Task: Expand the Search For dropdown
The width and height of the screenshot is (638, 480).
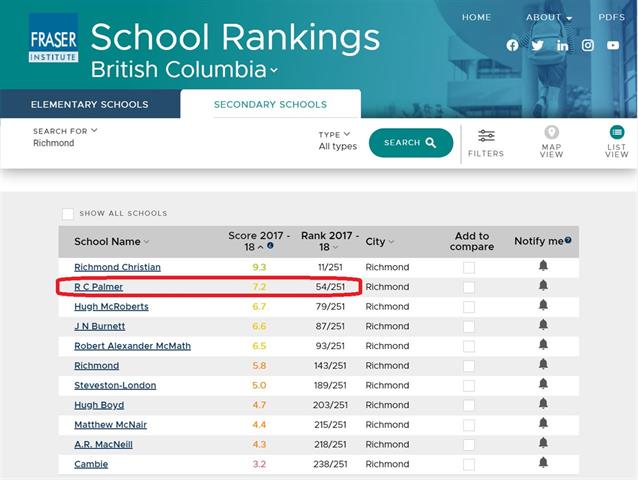Action: tap(65, 131)
